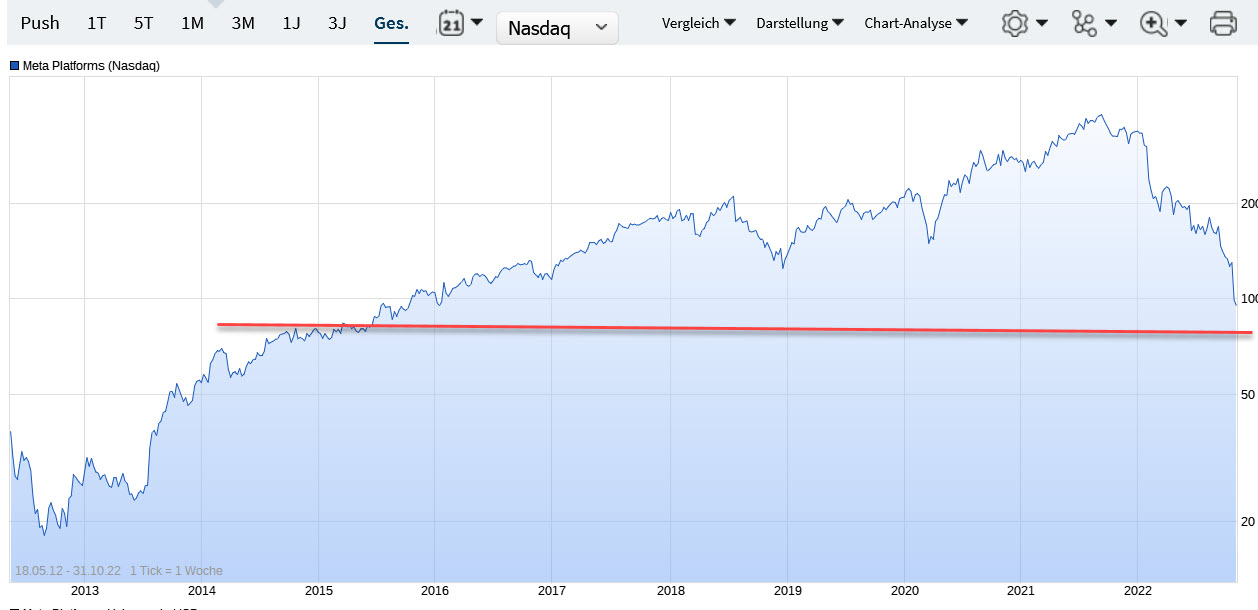Select the 3M time period

pos(242,23)
